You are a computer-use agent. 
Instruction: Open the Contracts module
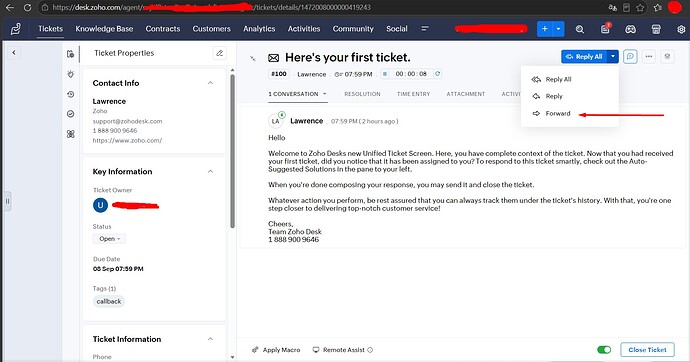163,29
